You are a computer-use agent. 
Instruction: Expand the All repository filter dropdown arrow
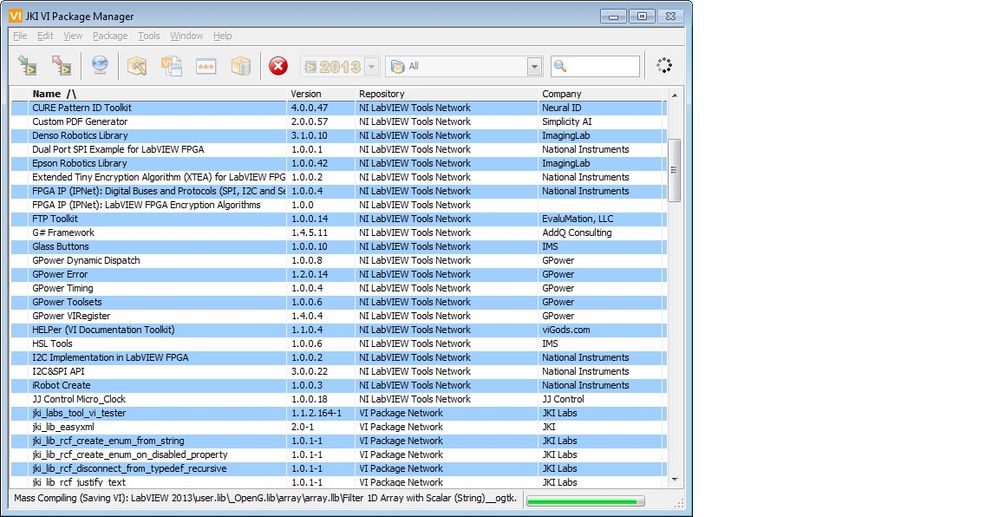535,66
